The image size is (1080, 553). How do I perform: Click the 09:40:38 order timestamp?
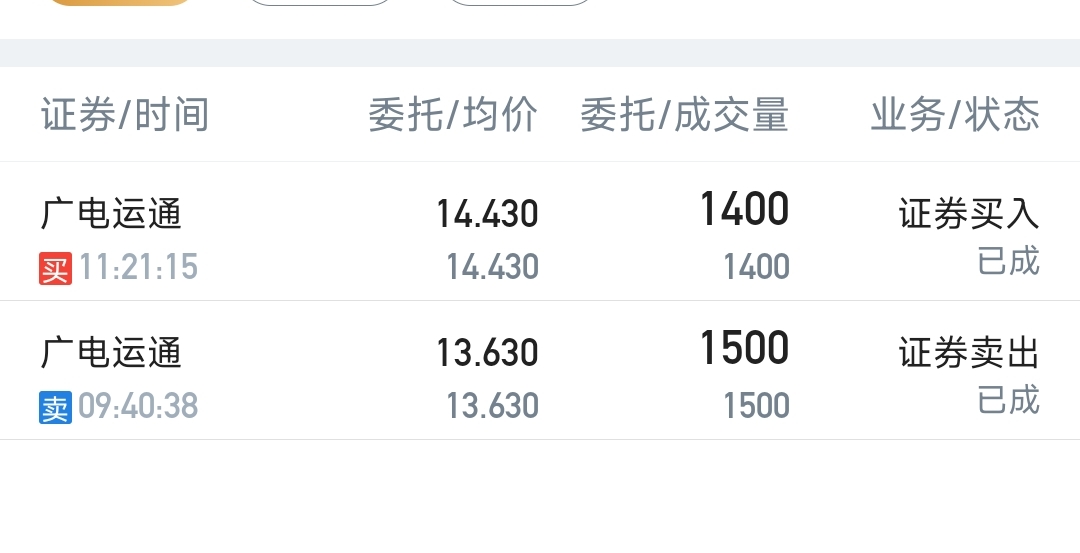[x=138, y=406]
